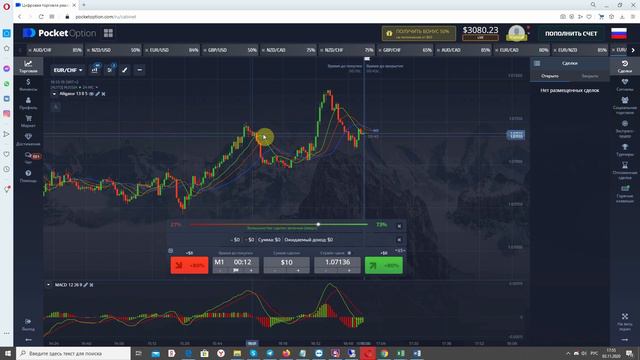This screenshot has width=640, height=360.
Task: Open Social trading icon in right sidebar
Action: click(624, 105)
